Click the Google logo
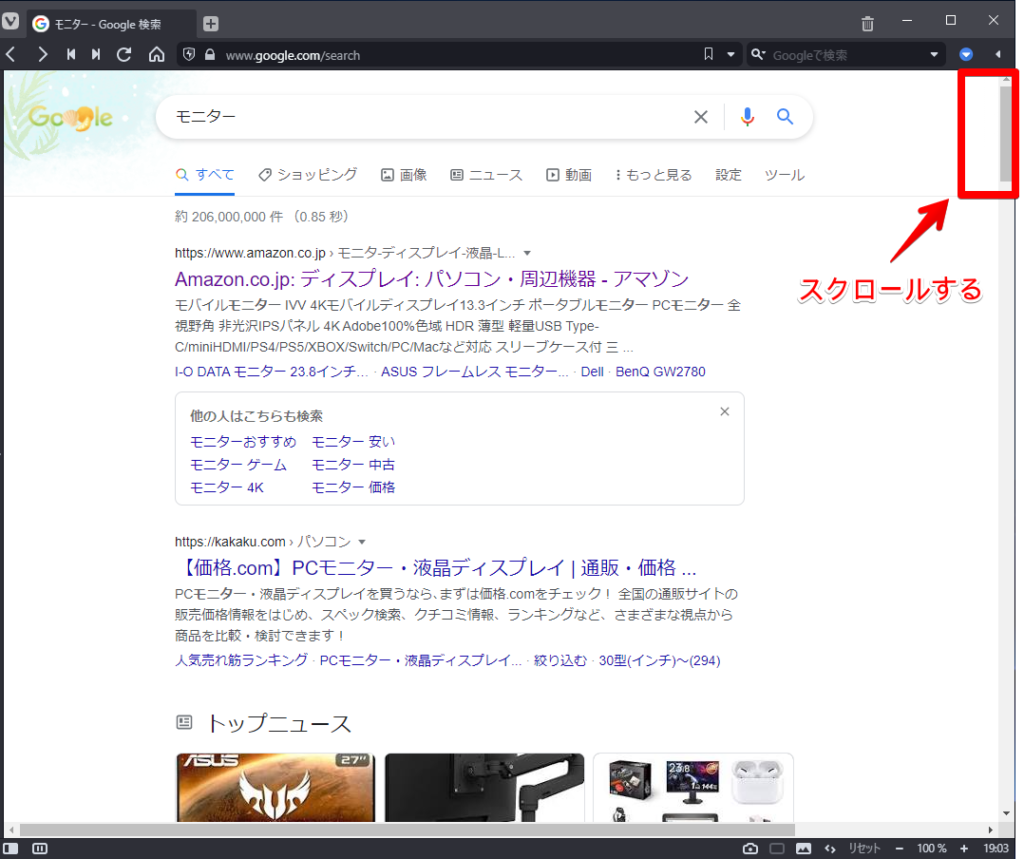 71,118
